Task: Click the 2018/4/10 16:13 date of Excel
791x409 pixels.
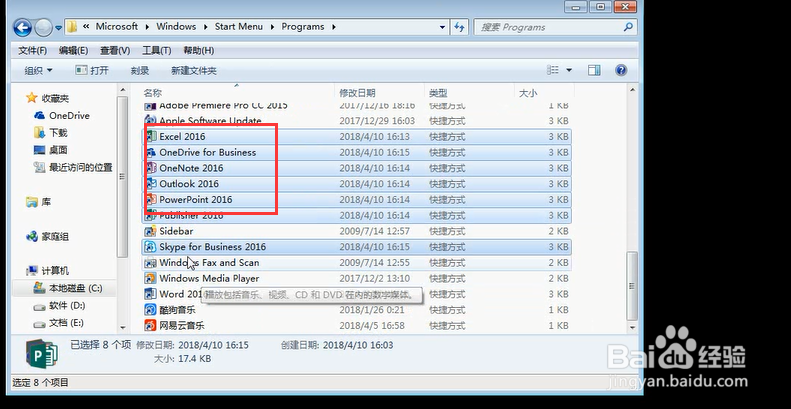Action: pos(375,137)
